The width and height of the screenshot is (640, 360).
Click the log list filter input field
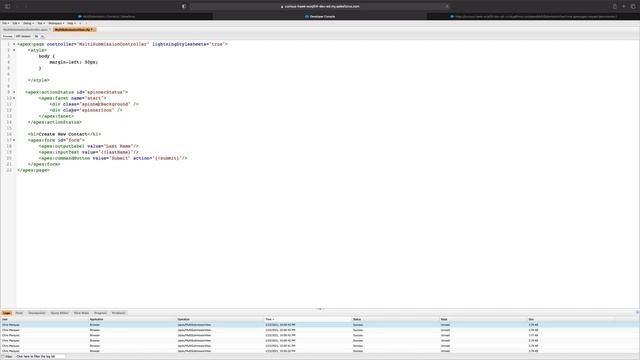click(40, 356)
